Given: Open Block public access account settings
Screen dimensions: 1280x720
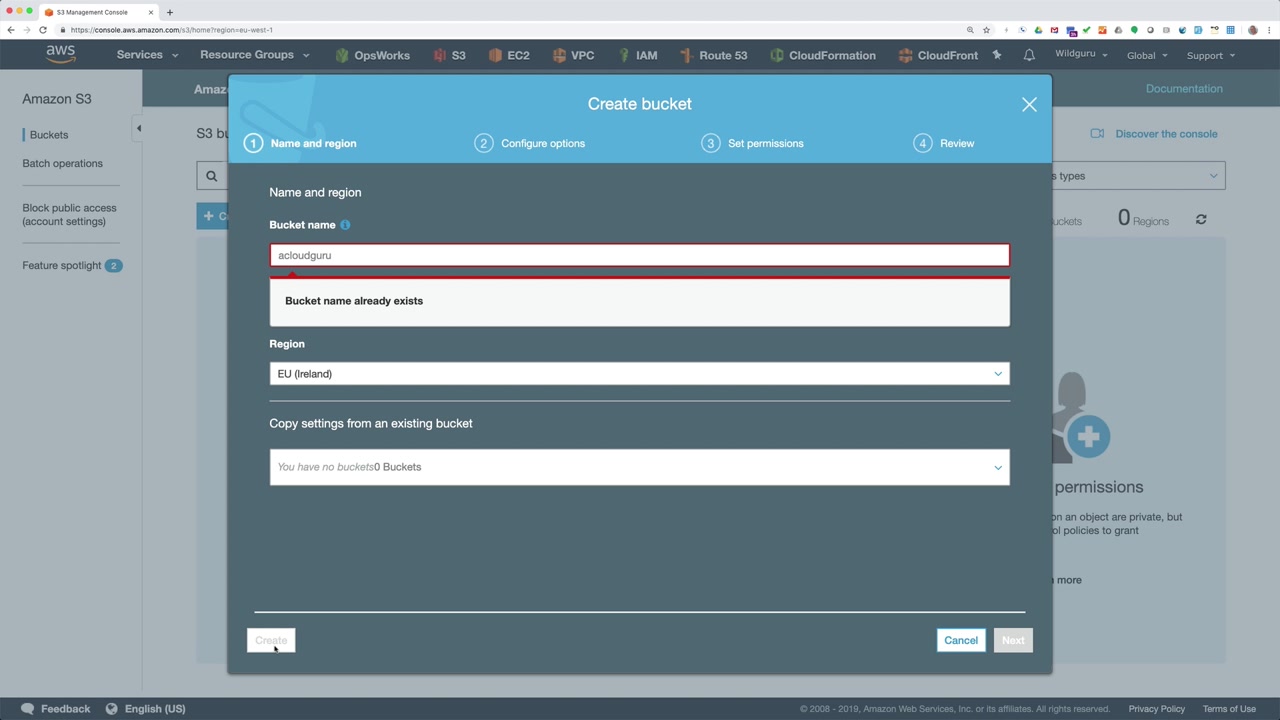Looking at the screenshot, I should pyautogui.click(x=69, y=215).
